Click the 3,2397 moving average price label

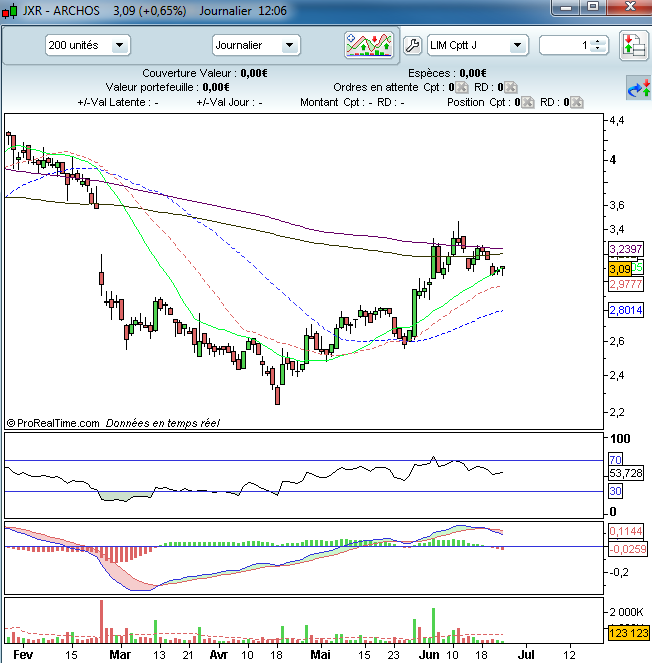[x=626, y=249]
